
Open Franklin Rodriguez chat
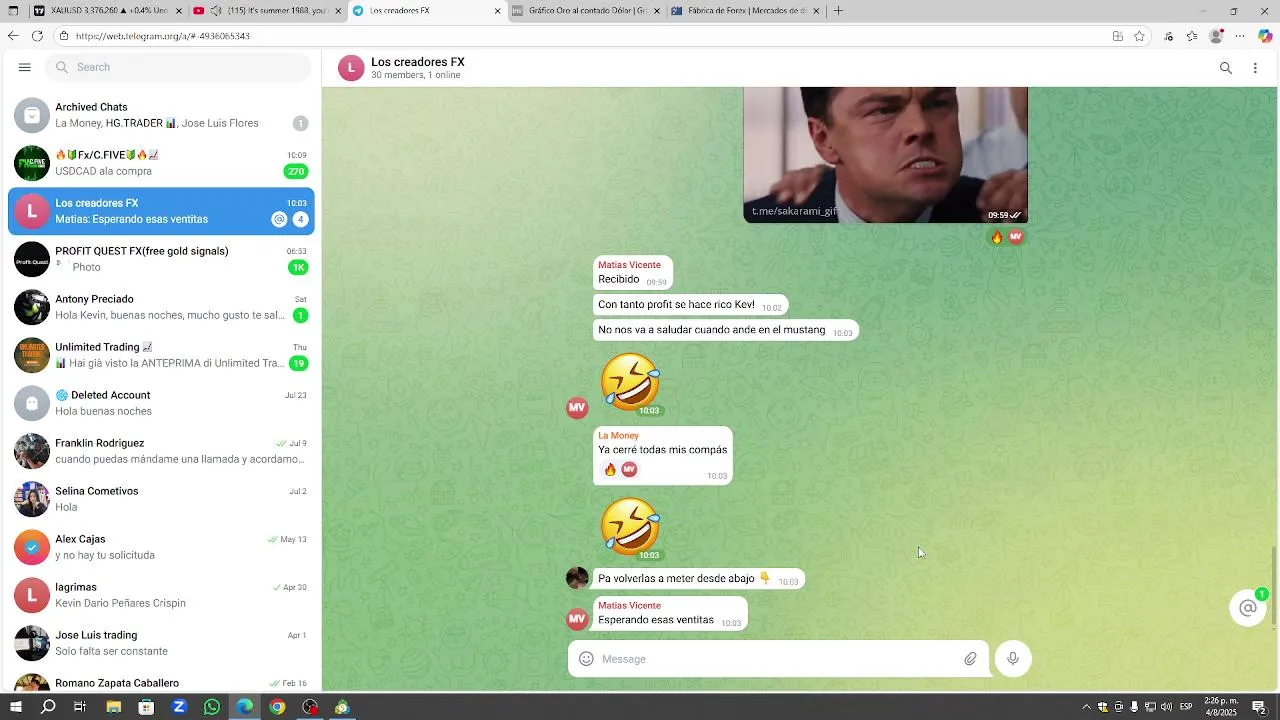pyautogui.click(x=161, y=451)
